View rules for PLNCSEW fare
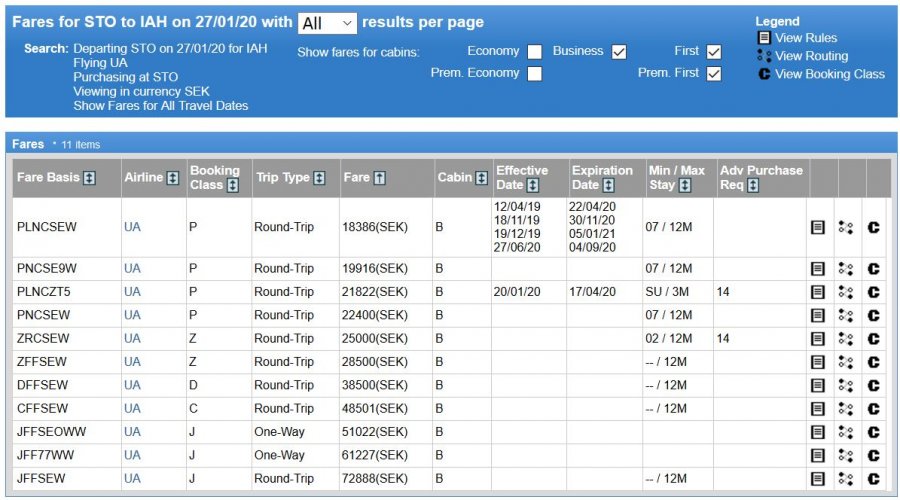The image size is (900, 500). click(817, 228)
